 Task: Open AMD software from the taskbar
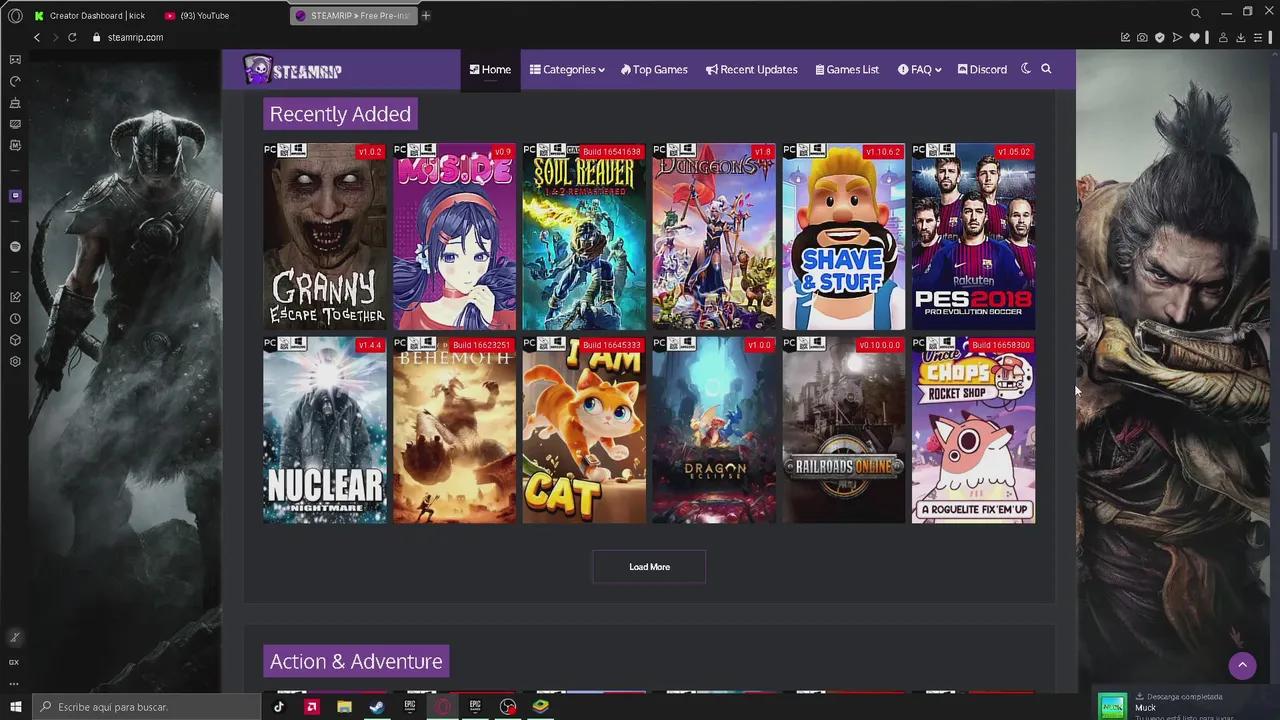[x=312, y=706]
